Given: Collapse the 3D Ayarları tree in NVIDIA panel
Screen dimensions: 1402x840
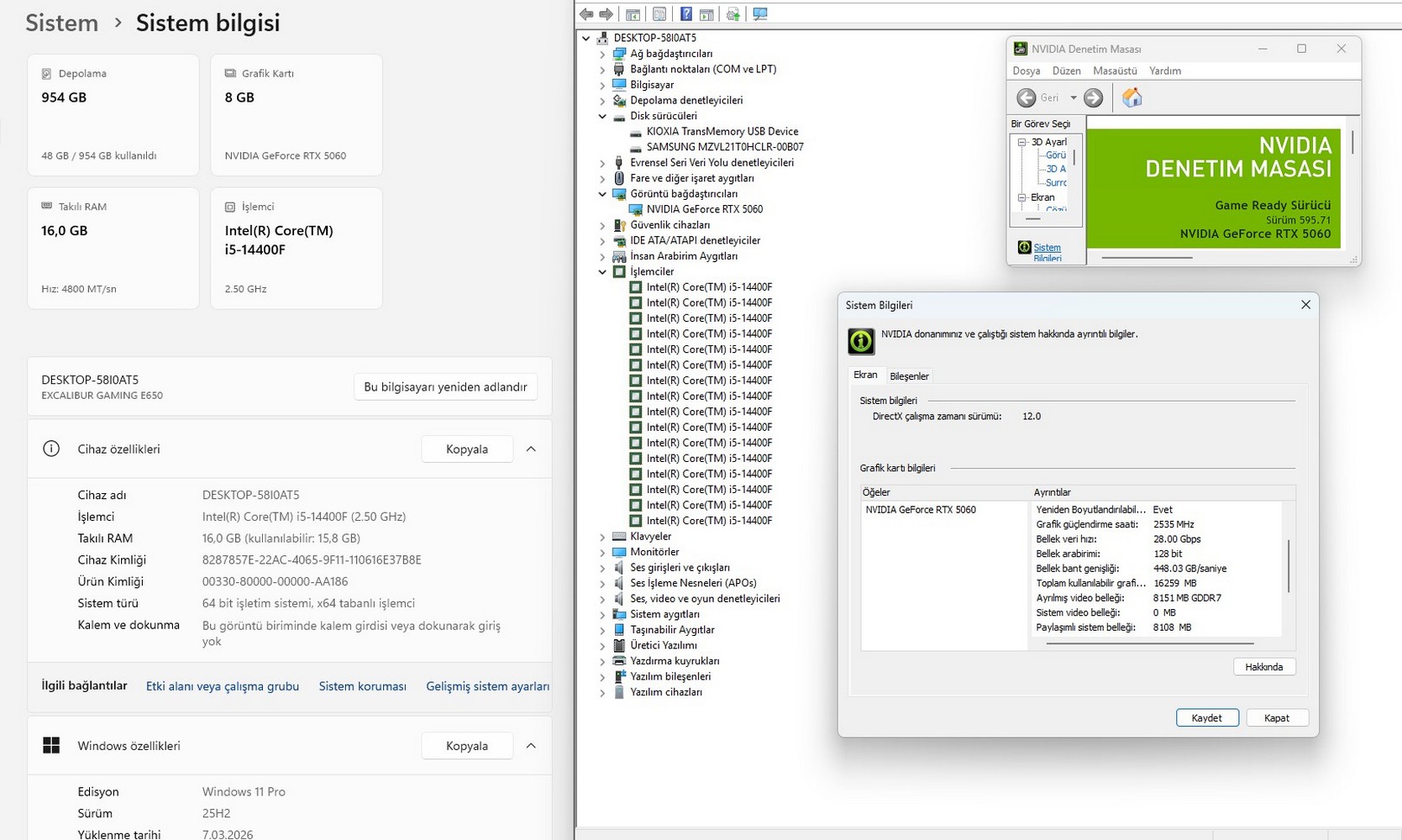Looking at the screenshot, I should 1022,142.
